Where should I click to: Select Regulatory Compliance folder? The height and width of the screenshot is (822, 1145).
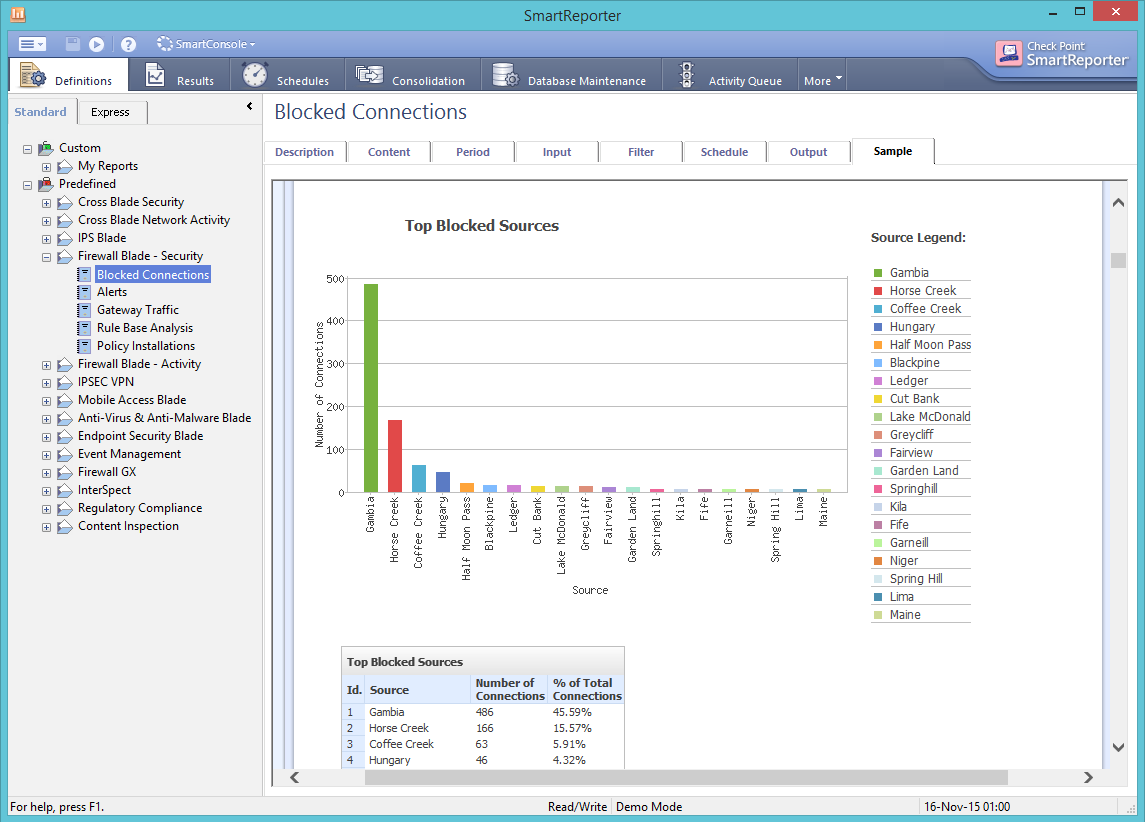(139, 508)
